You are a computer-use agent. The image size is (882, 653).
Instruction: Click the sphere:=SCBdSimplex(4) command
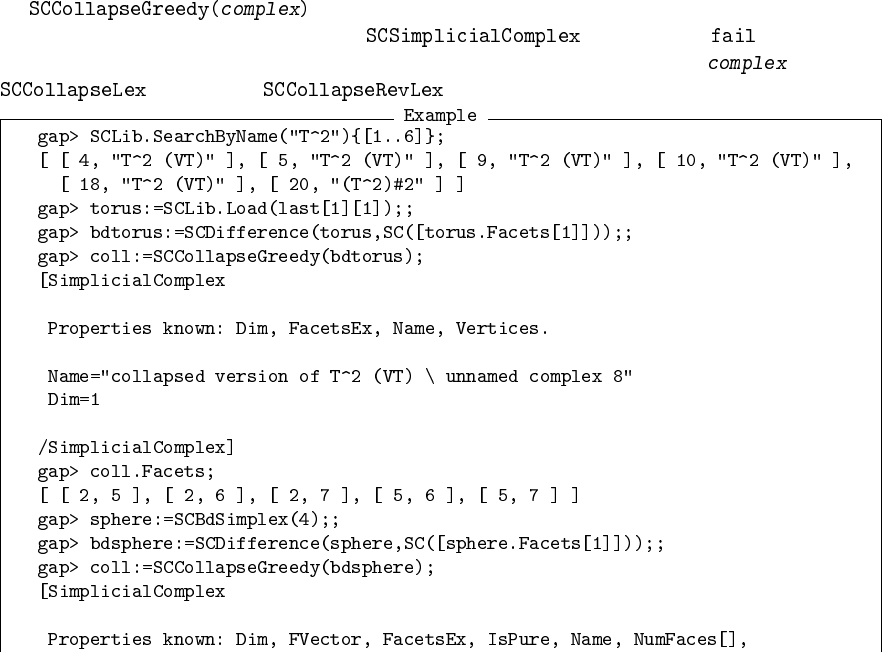[x=188, y=520]
